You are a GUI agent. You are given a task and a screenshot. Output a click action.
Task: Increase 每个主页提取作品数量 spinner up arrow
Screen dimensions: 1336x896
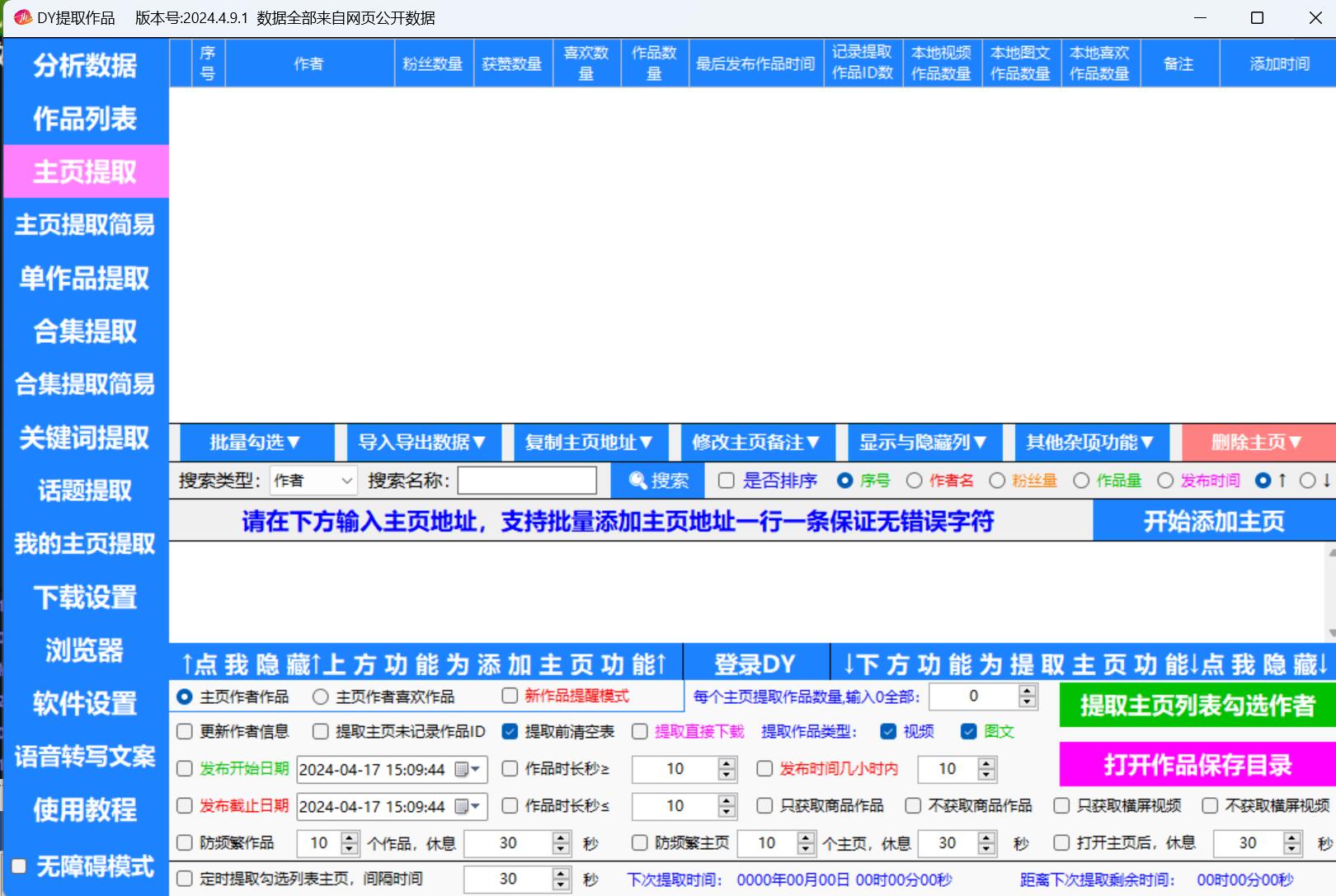pos(1028,691)
